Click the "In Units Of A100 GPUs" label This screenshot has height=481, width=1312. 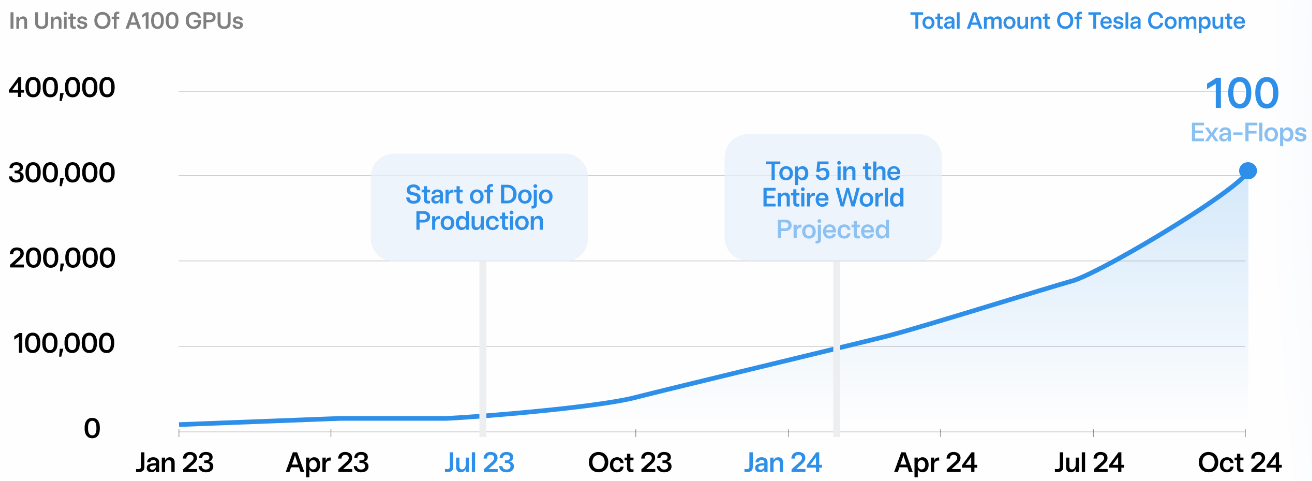click(x=125, y=21)
